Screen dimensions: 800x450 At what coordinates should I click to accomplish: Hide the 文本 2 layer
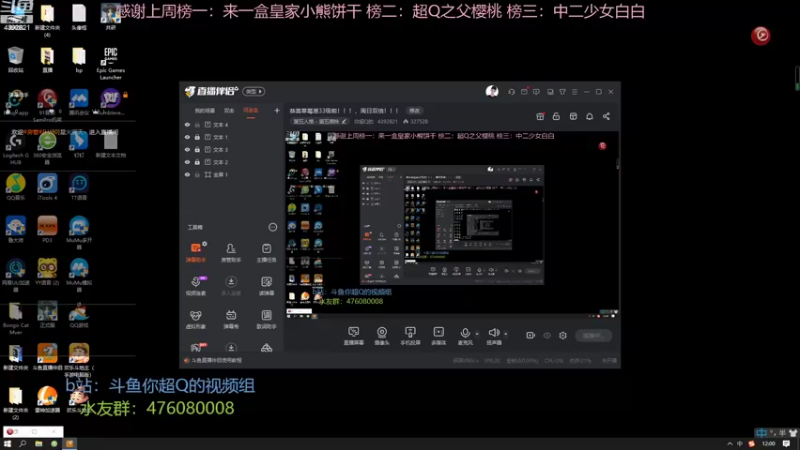tap(187, 162)
